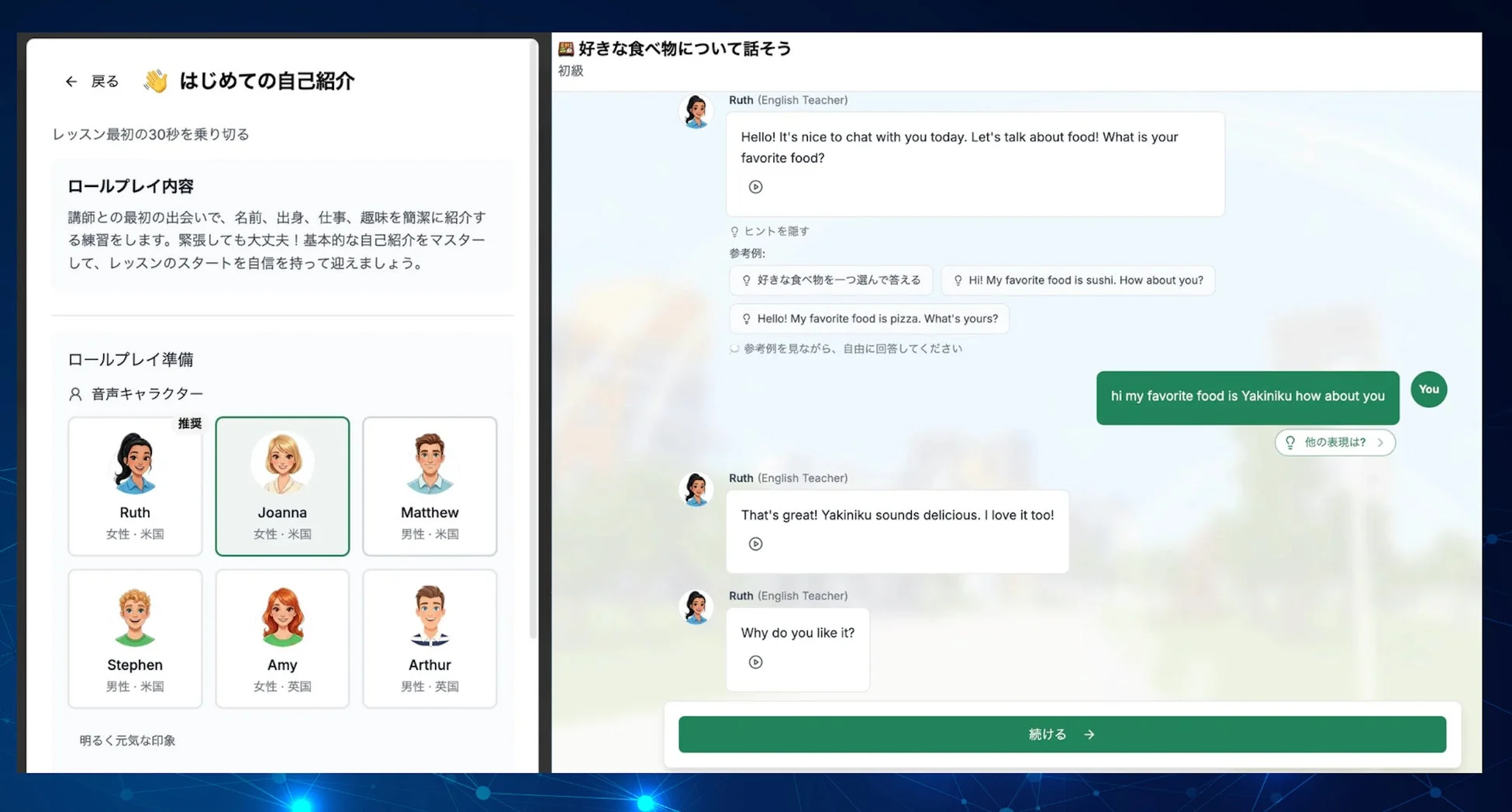
Task: Select the pizza example reply chip
Action: click(x=868, y=318)
